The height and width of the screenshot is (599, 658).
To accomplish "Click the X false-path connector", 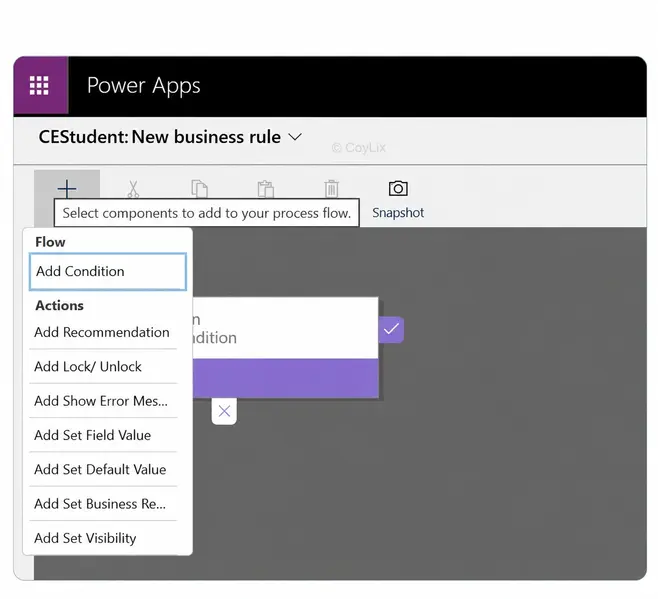I will [224, 411].
